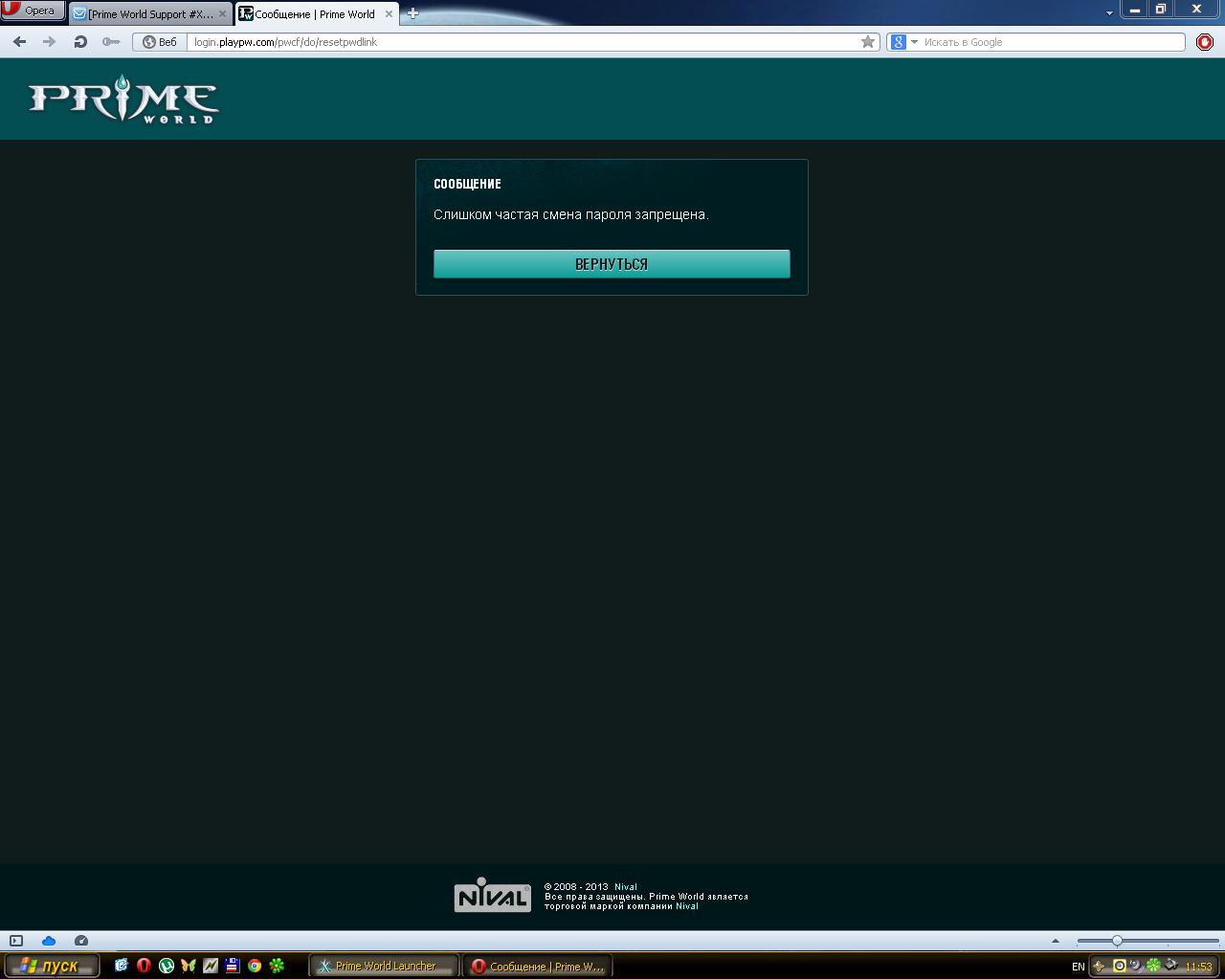Open the lightning bolt quick launch icon

211,967
